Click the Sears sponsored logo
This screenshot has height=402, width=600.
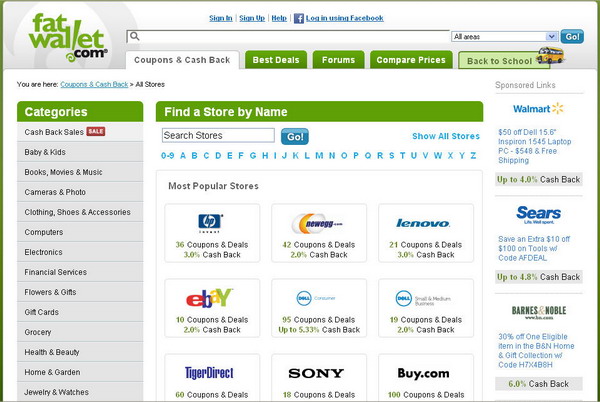538,215
